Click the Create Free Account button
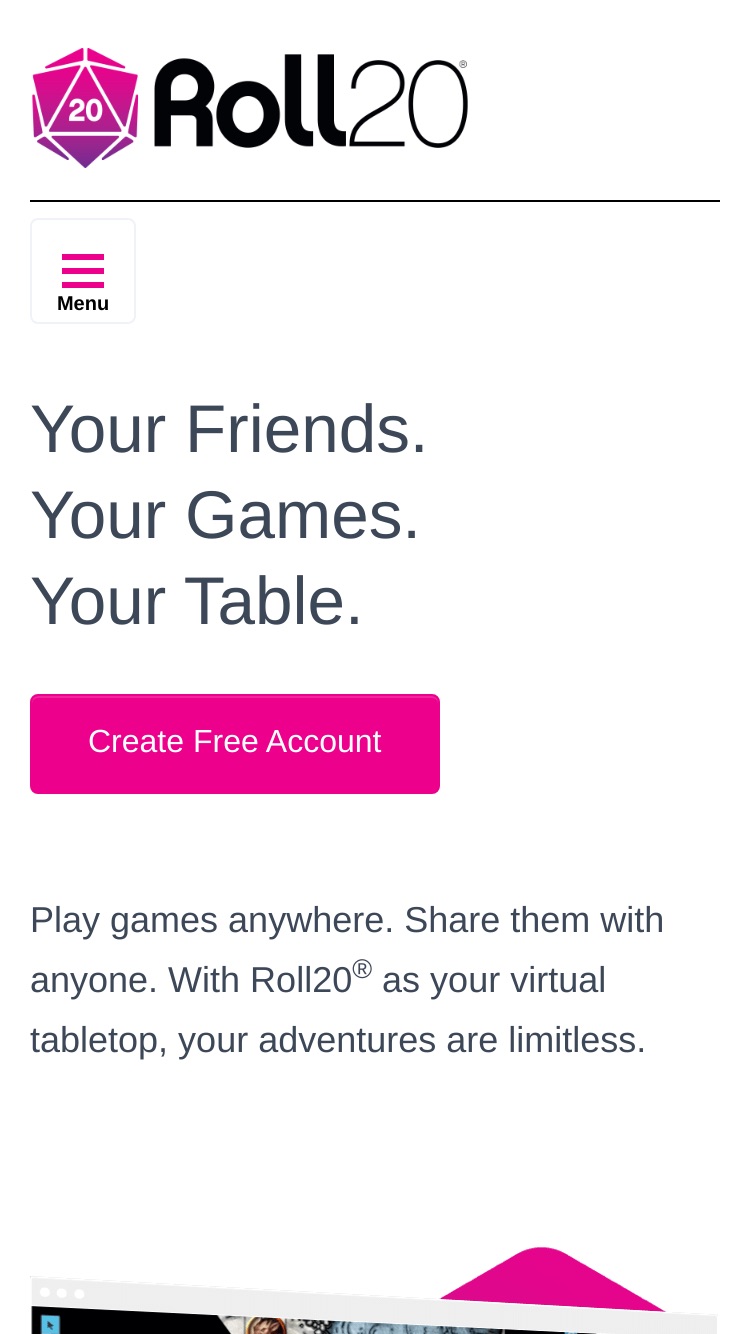The width and height of the screenshot is (750, 1334). [235, 744]
